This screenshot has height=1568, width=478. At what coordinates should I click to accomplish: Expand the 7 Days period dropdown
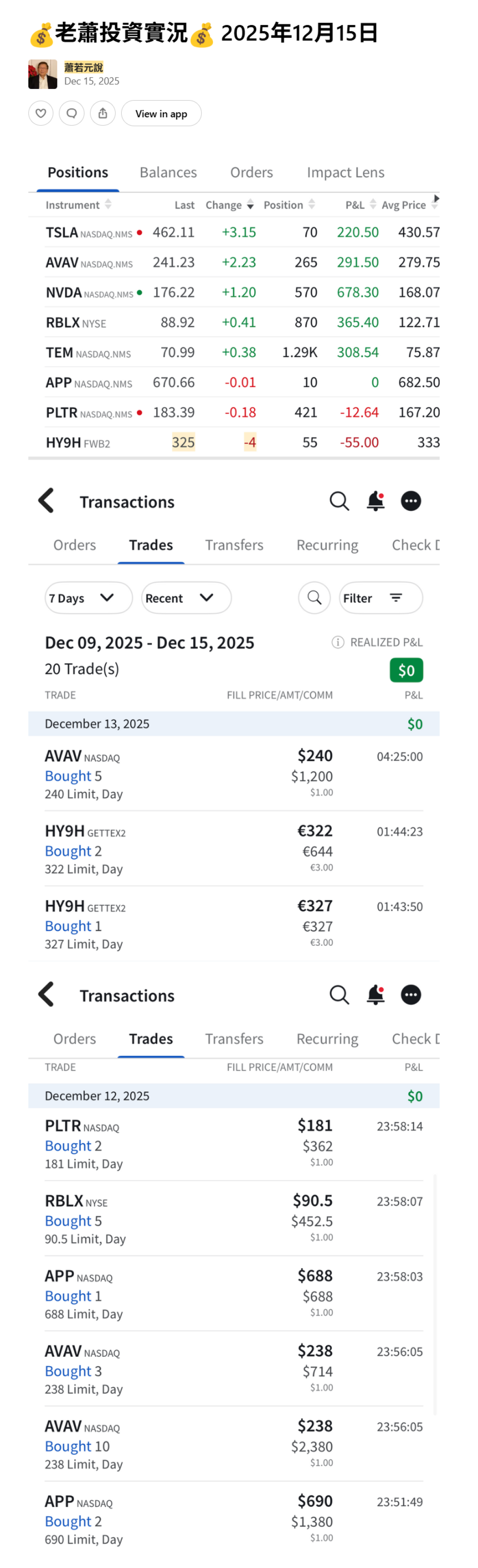(x=88, y=598)
